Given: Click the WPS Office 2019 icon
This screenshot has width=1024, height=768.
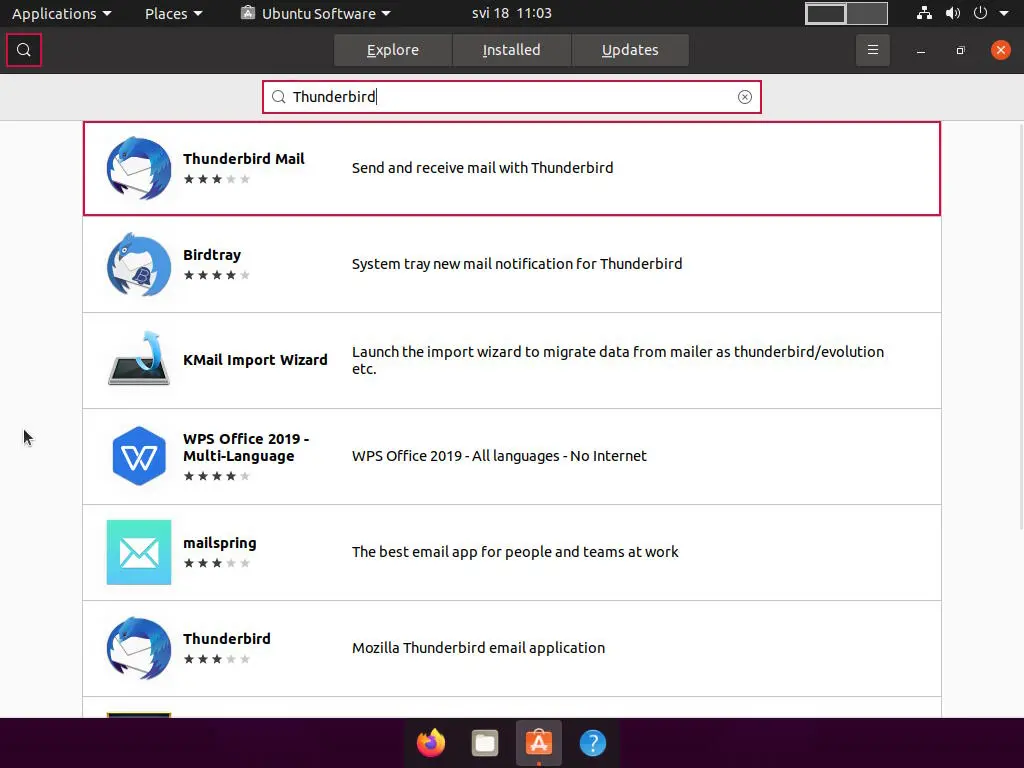Looking at the screenshot, I should coord(139,456).
